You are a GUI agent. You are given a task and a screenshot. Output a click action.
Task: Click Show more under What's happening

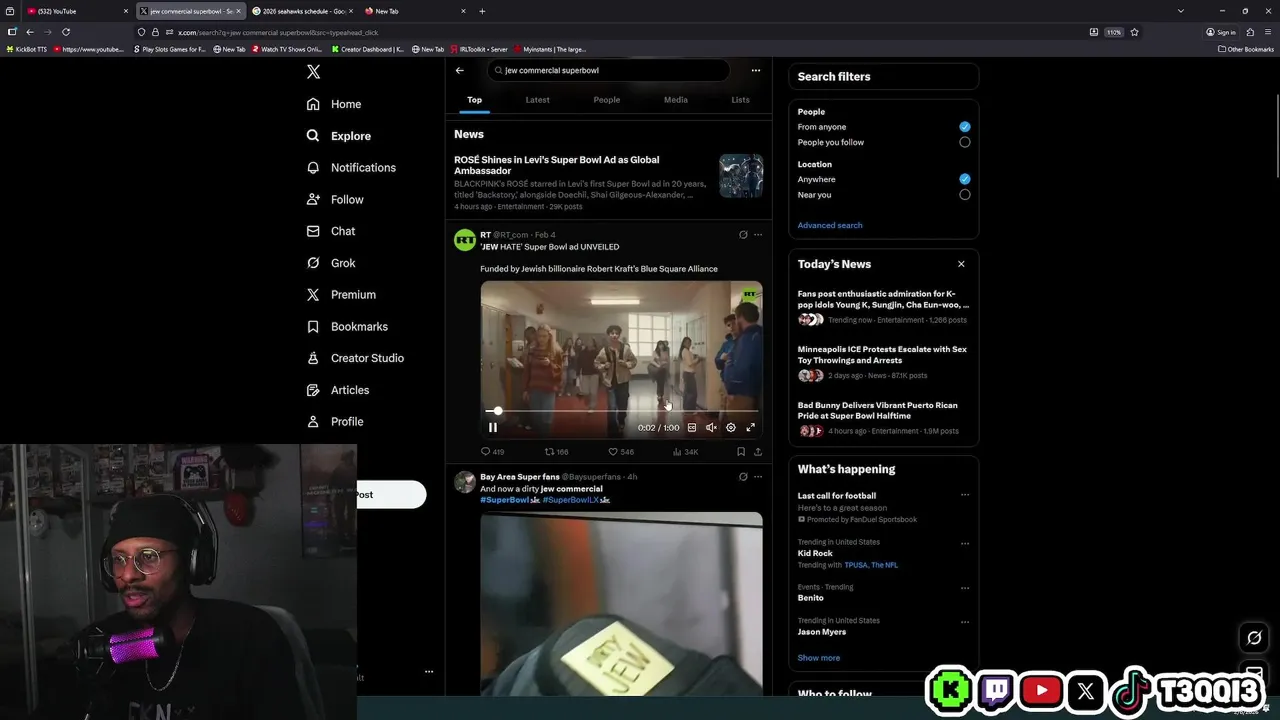click(819, 658)
